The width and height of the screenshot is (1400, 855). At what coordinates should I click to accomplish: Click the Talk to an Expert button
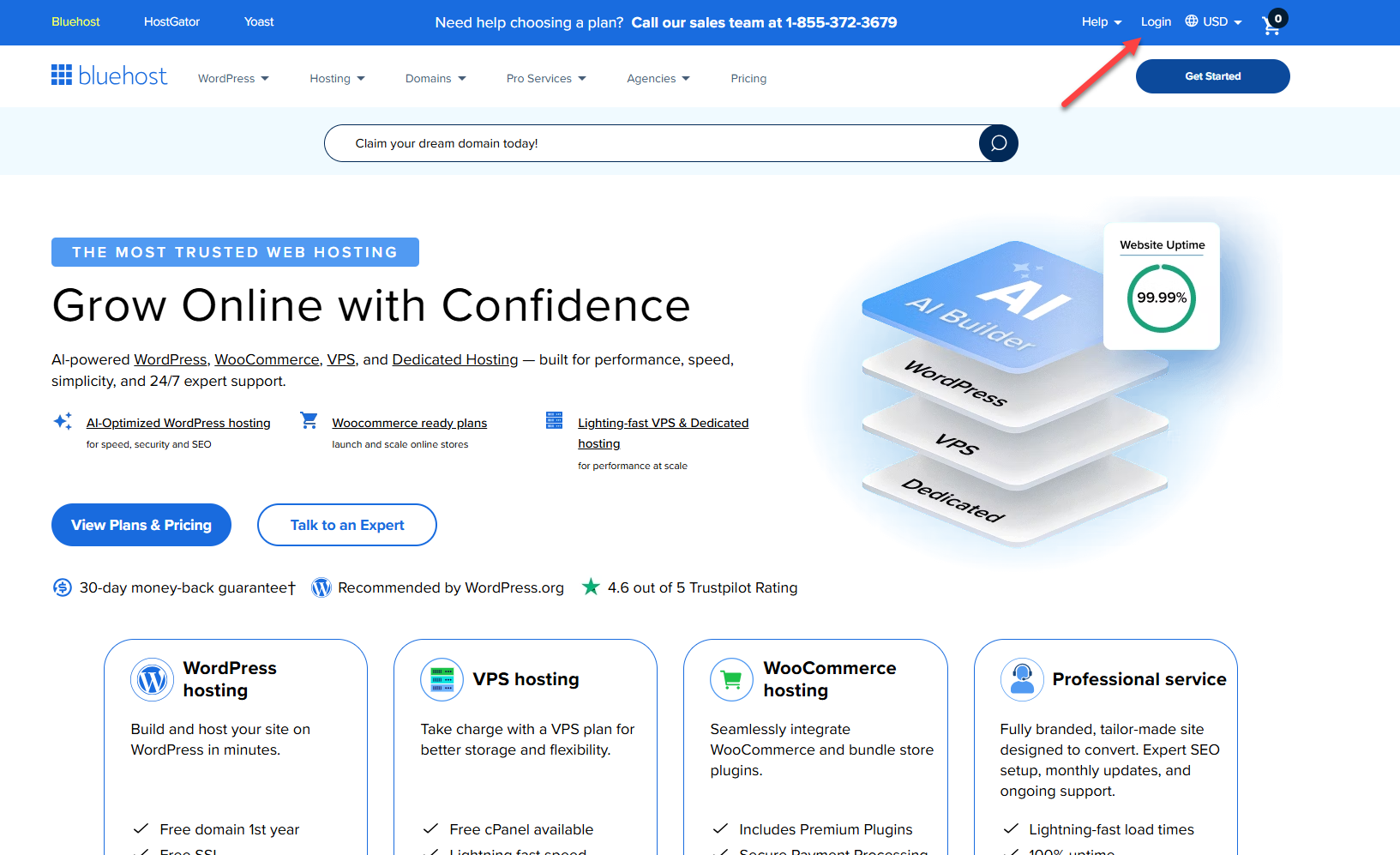coord(347,525)
